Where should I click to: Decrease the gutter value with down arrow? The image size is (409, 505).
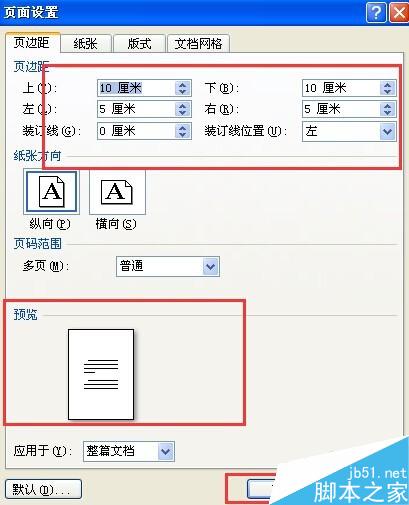click(183, 135)
